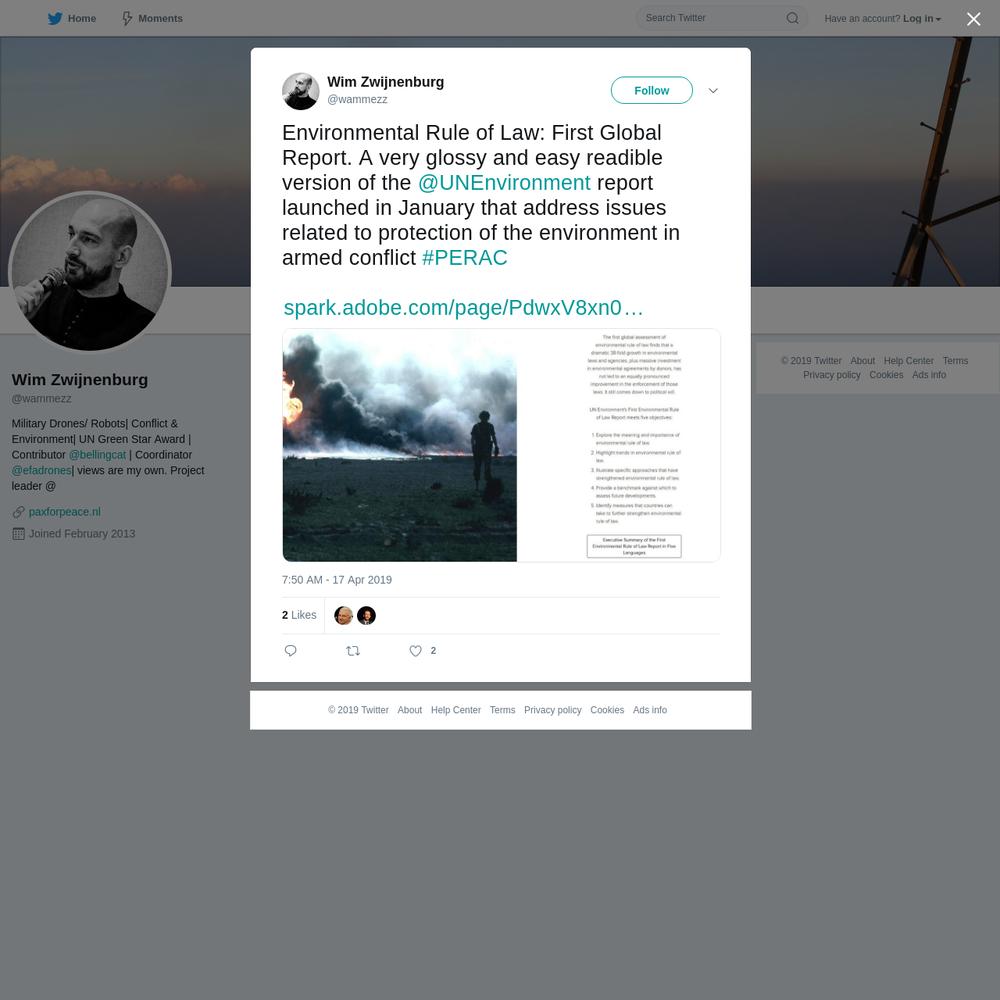The image size is (1000, 1000).
Task: Like the tweet with heart icon
Action: click(x=415, y=651)
